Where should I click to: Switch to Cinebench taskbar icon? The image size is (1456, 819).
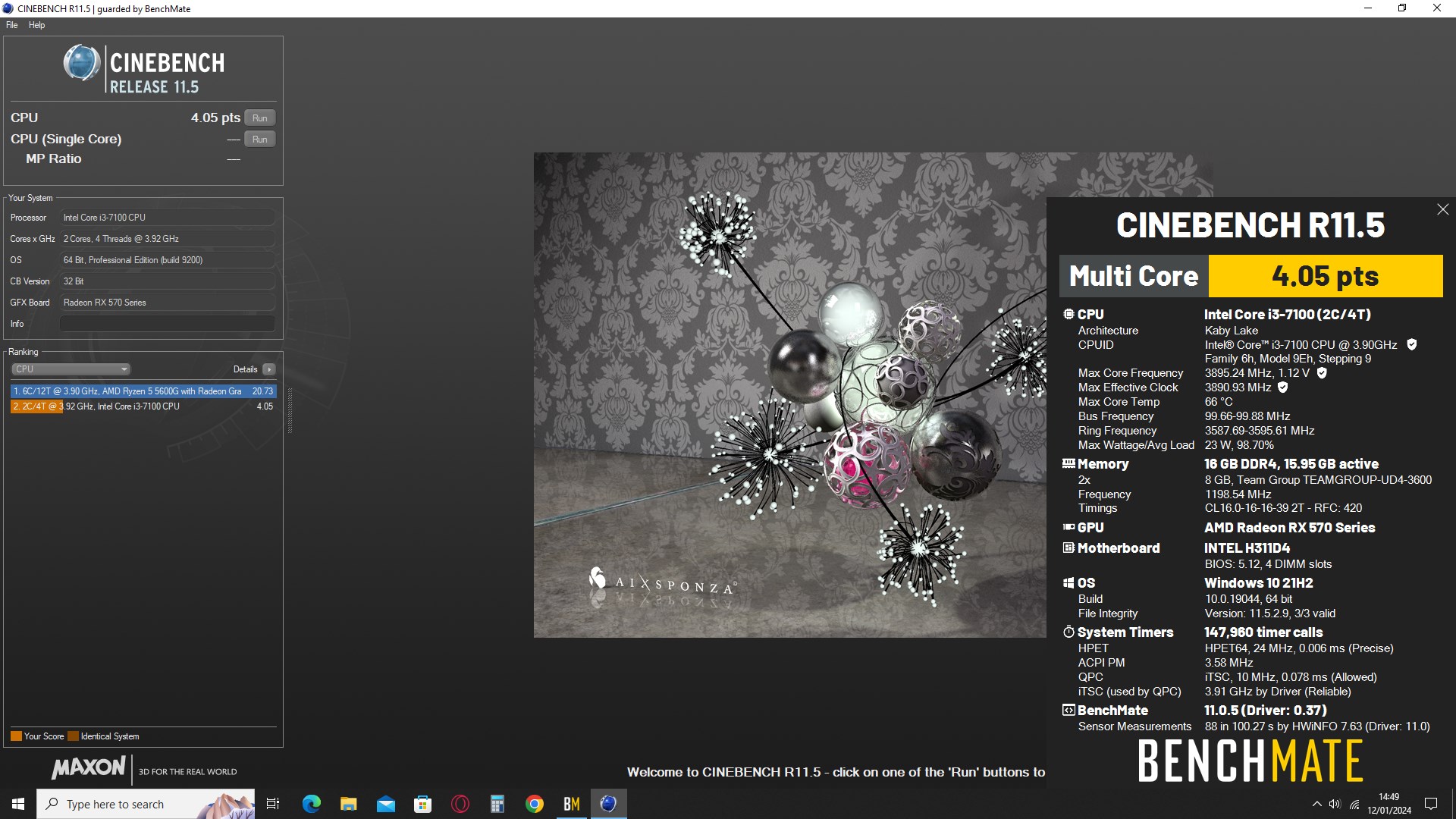click(609, 804)
